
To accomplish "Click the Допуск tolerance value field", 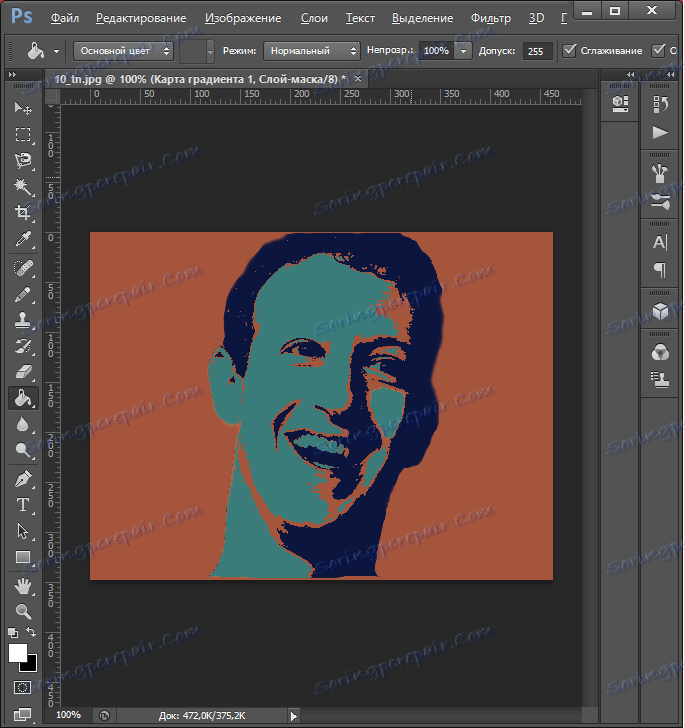I will pos(537,50).
